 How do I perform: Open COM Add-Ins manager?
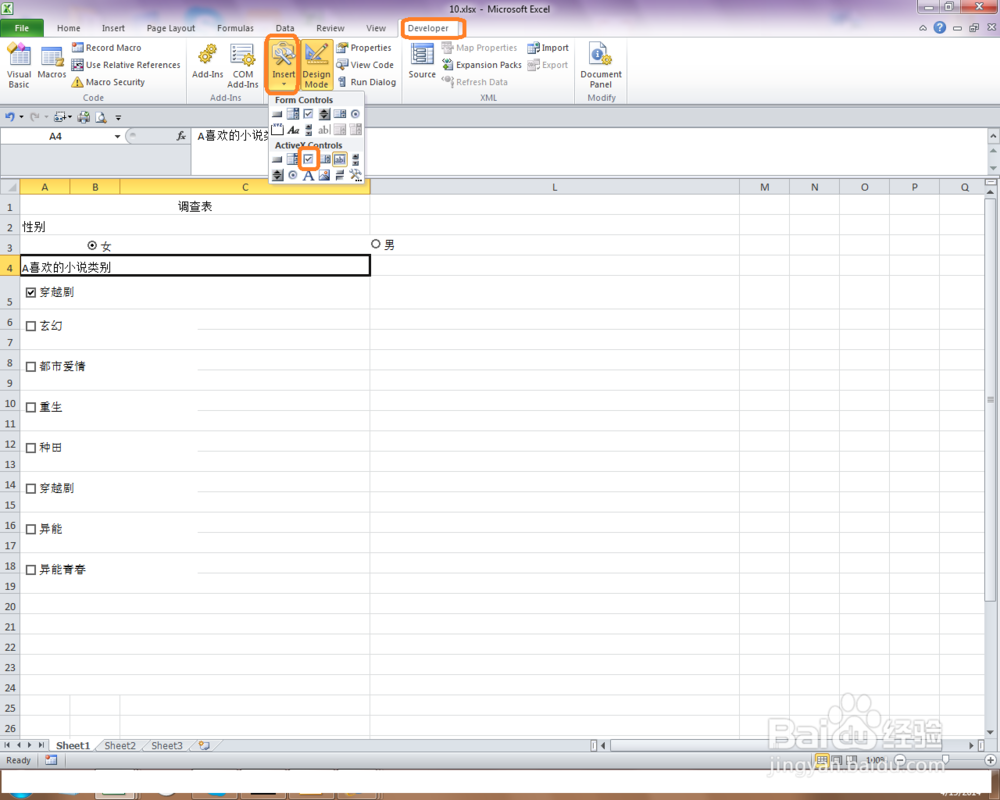(x=242, y=65)
